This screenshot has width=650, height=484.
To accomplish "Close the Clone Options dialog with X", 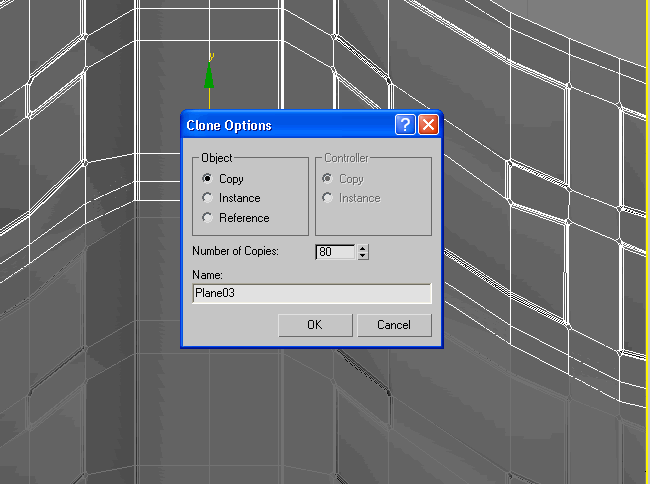I will pos(428,125).
